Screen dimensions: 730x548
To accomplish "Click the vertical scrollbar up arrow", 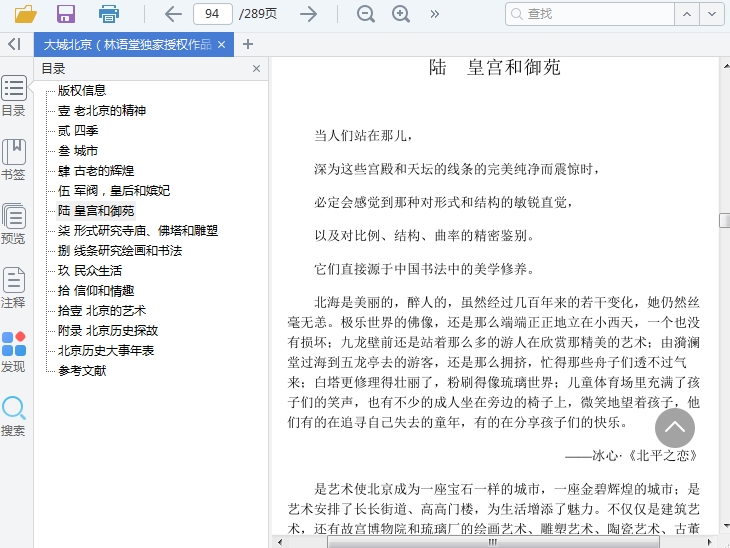I will 725,67.
